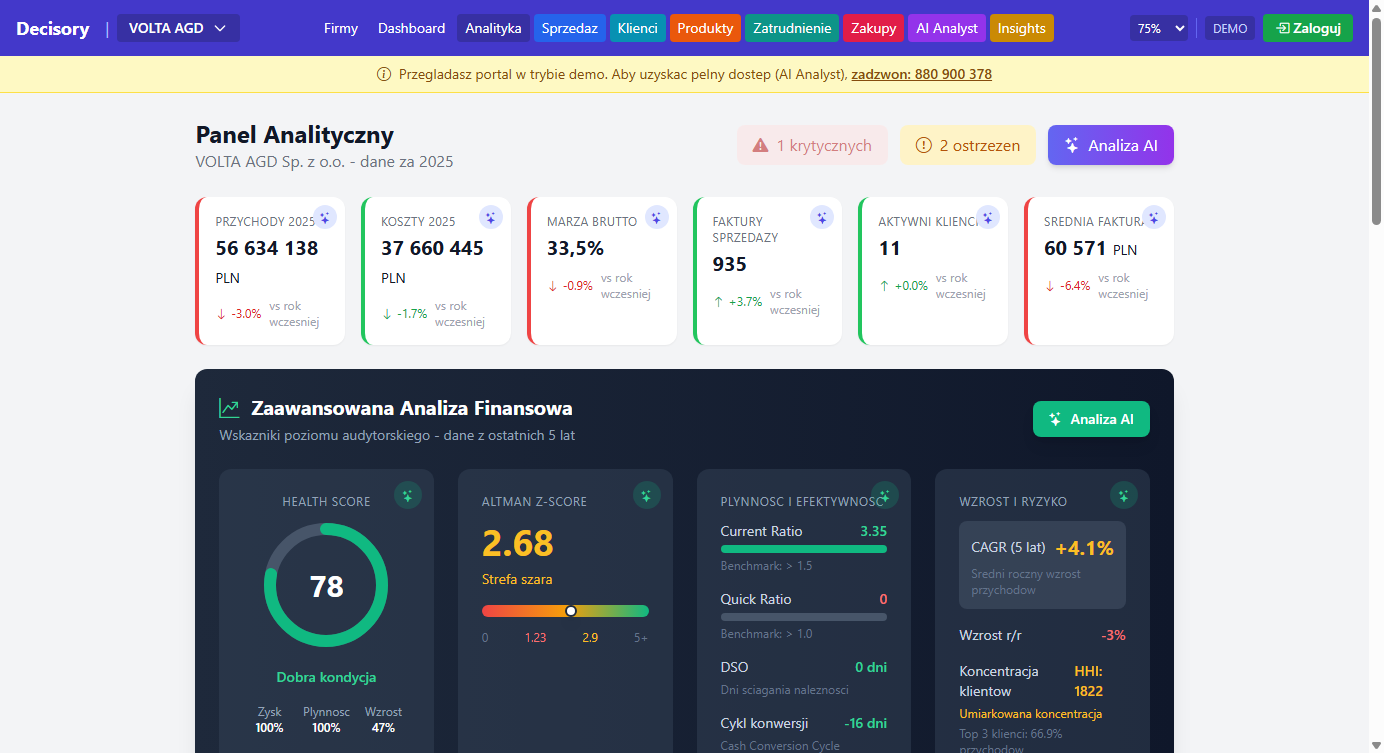Click the AI sparkle icon on Przychody 2025 card

pos(324,217)
